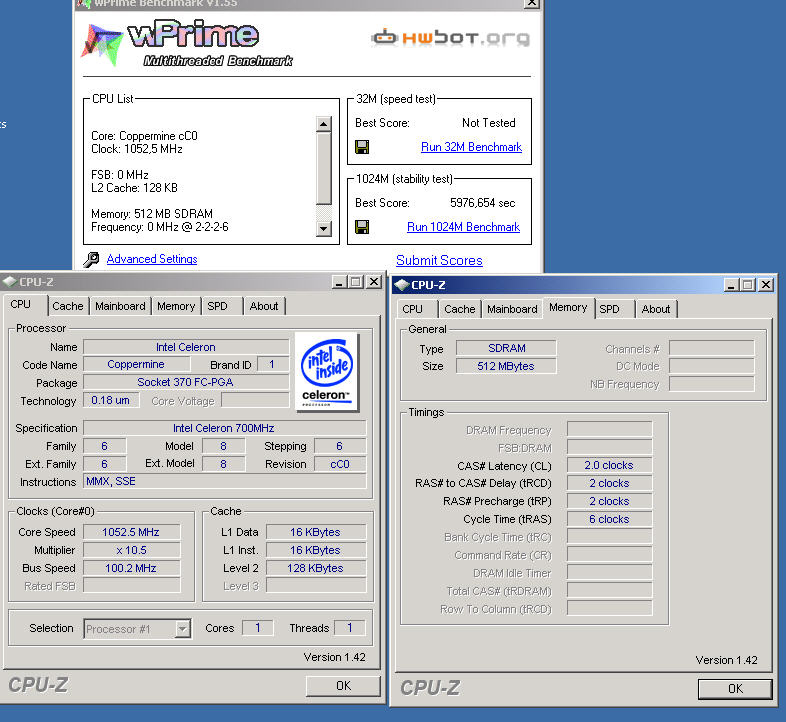Click the CPU List scroll down arrow
The image size is (786, 722).
point(324,229)
